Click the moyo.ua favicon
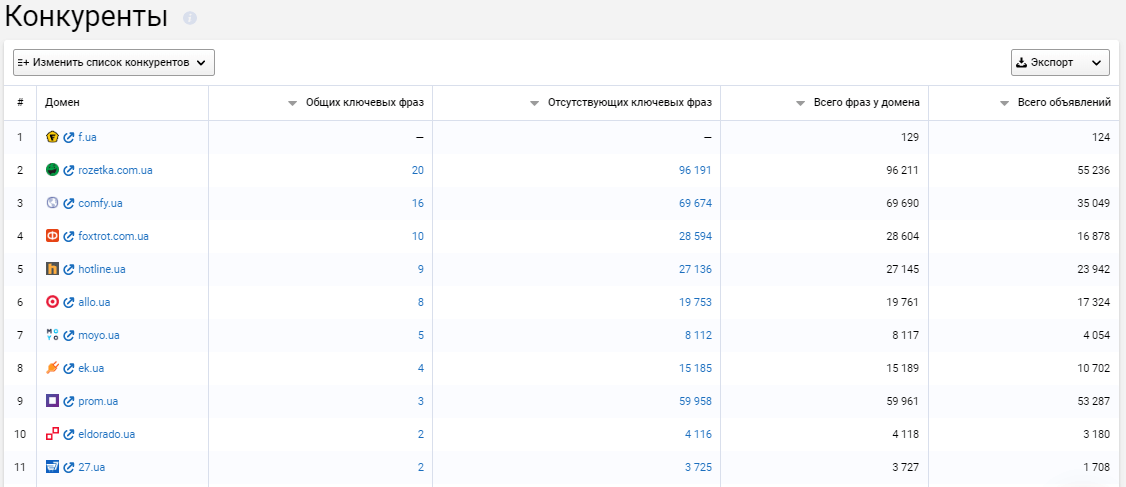This screenshot has height=487, width=1126. [x=52, y=335]
